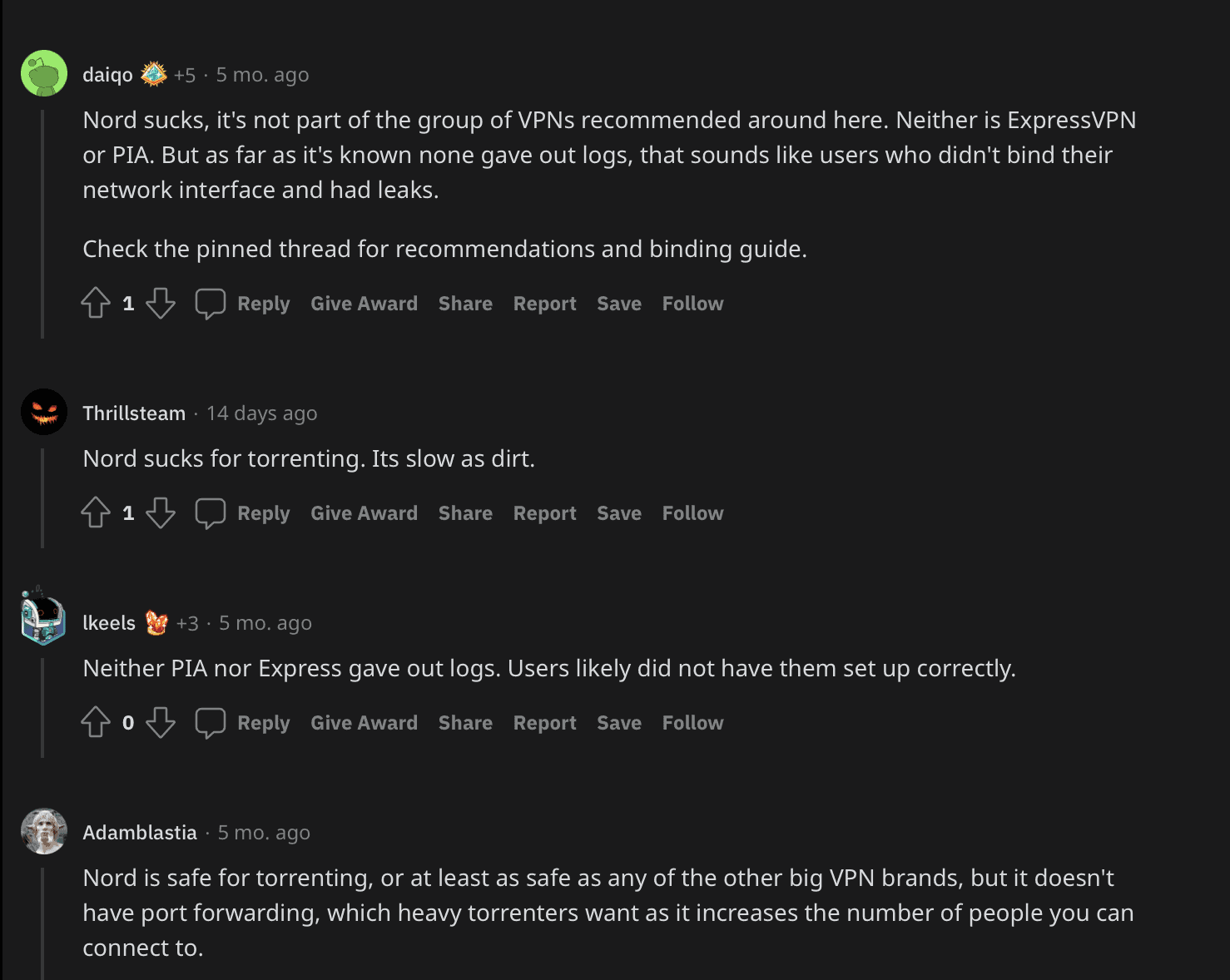Screen dimensions: 1230x980
Task: Click Thrillsteam's pumpkin avatar
Action: pyautogui.click(x=43, y=411)
